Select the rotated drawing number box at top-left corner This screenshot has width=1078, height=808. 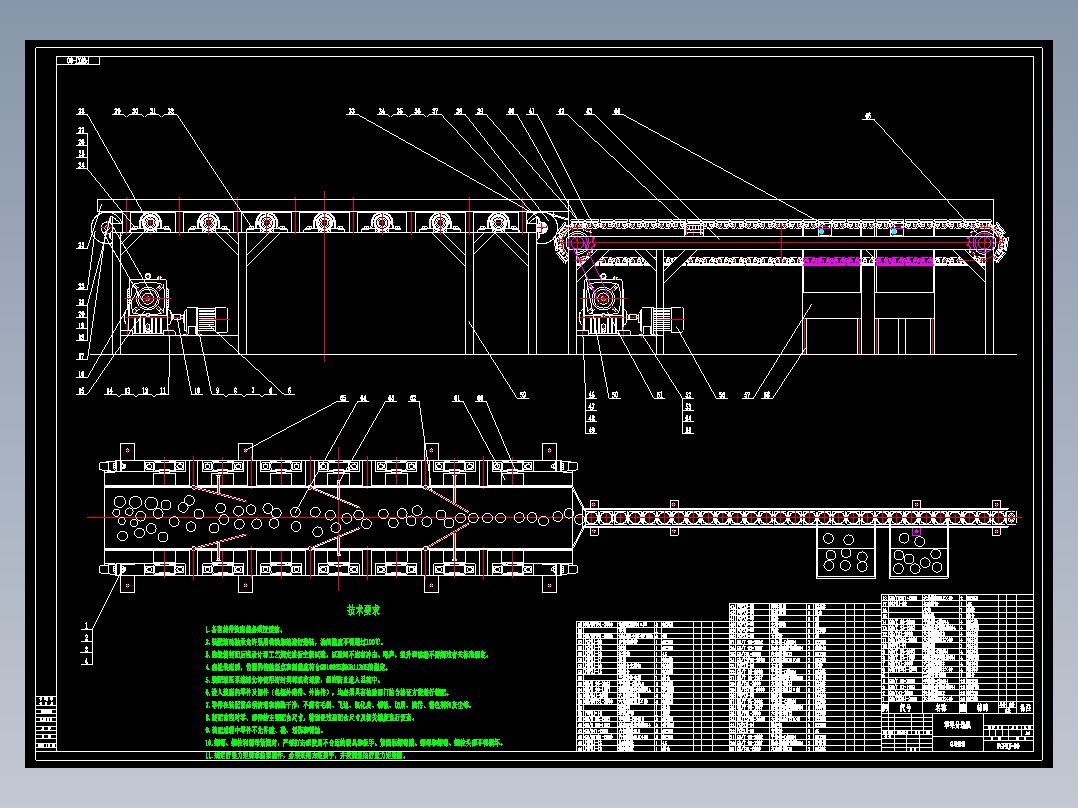78,61
